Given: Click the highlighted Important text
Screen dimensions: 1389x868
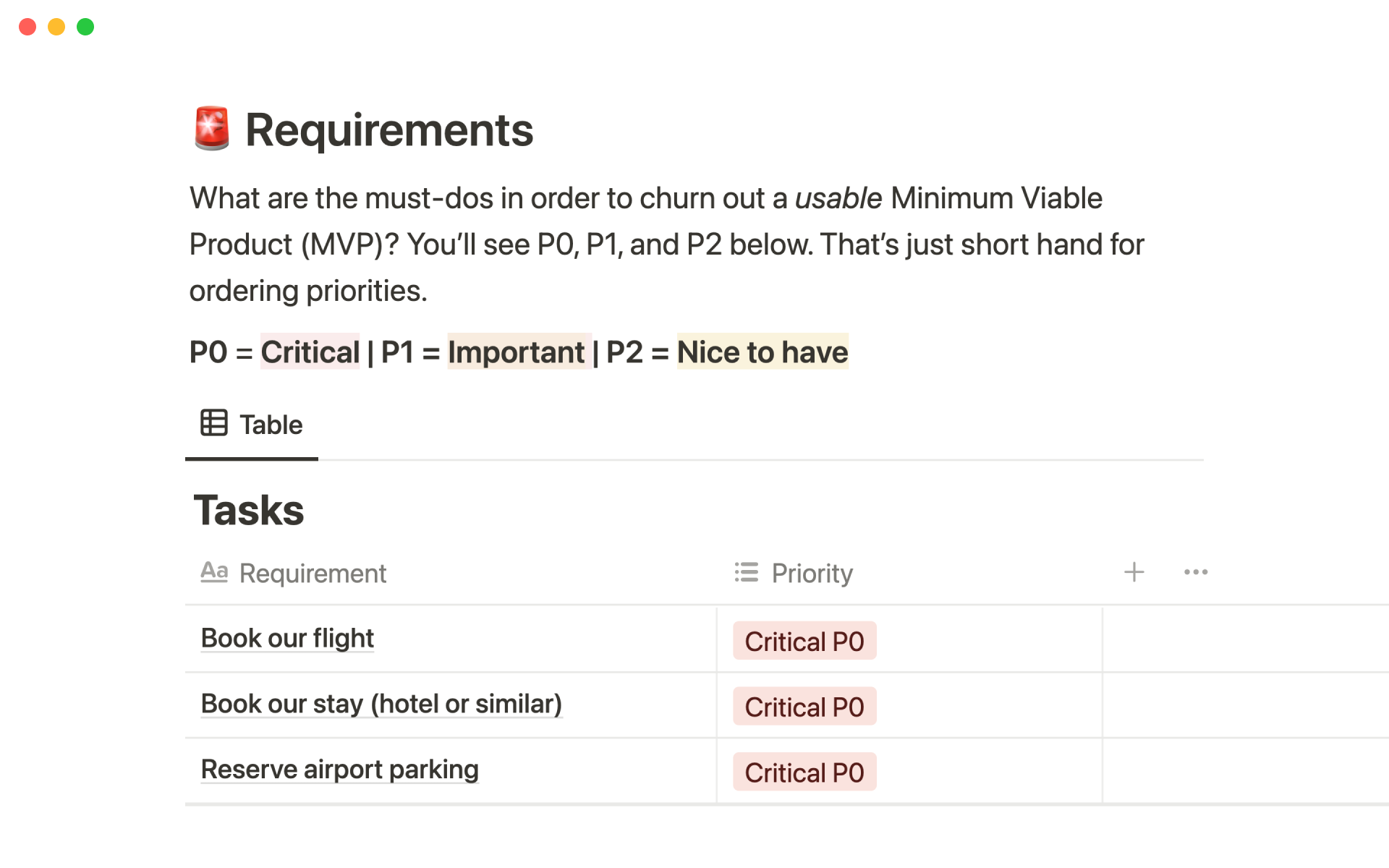Looking at the screenshot, I should point(516,352).
